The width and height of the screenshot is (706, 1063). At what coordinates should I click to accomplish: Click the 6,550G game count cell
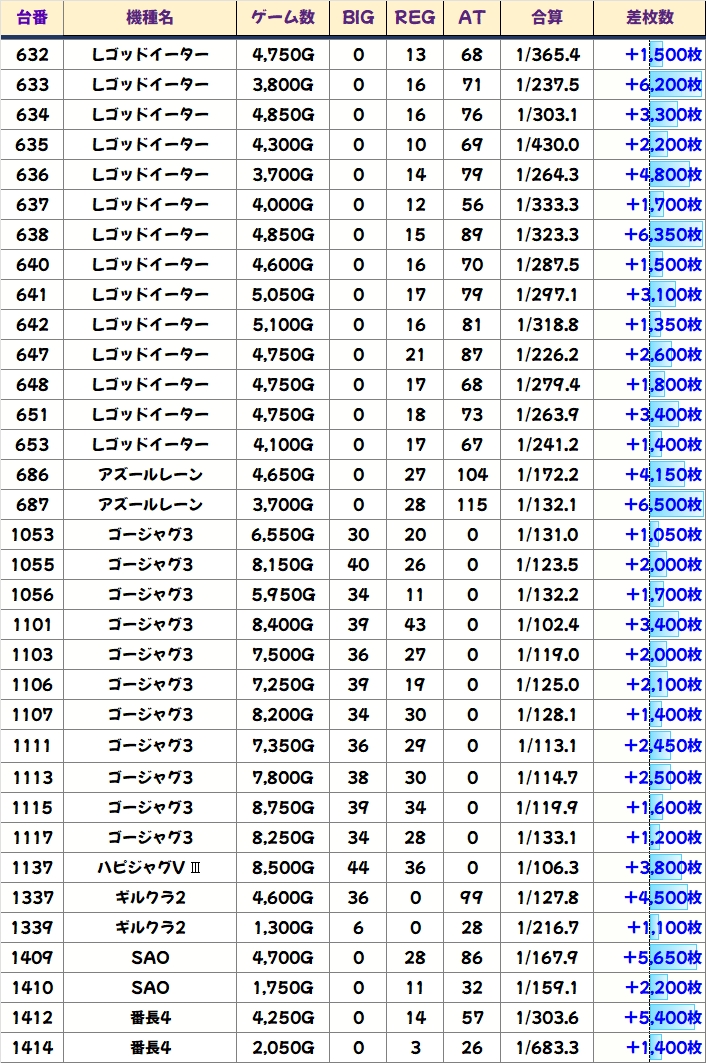click(x=283, y=535)
